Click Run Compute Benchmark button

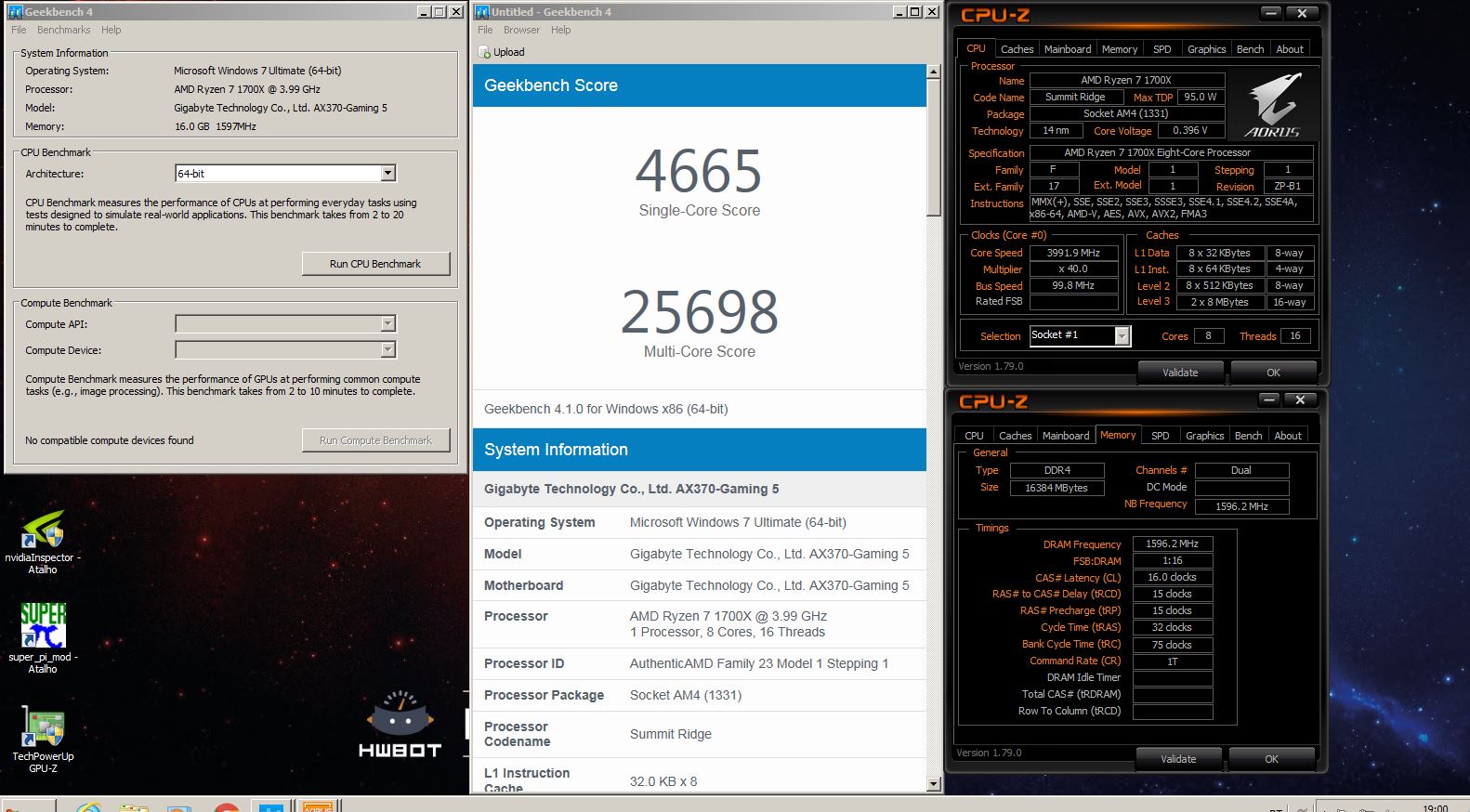pyautogui.click(x=375, y=440)
